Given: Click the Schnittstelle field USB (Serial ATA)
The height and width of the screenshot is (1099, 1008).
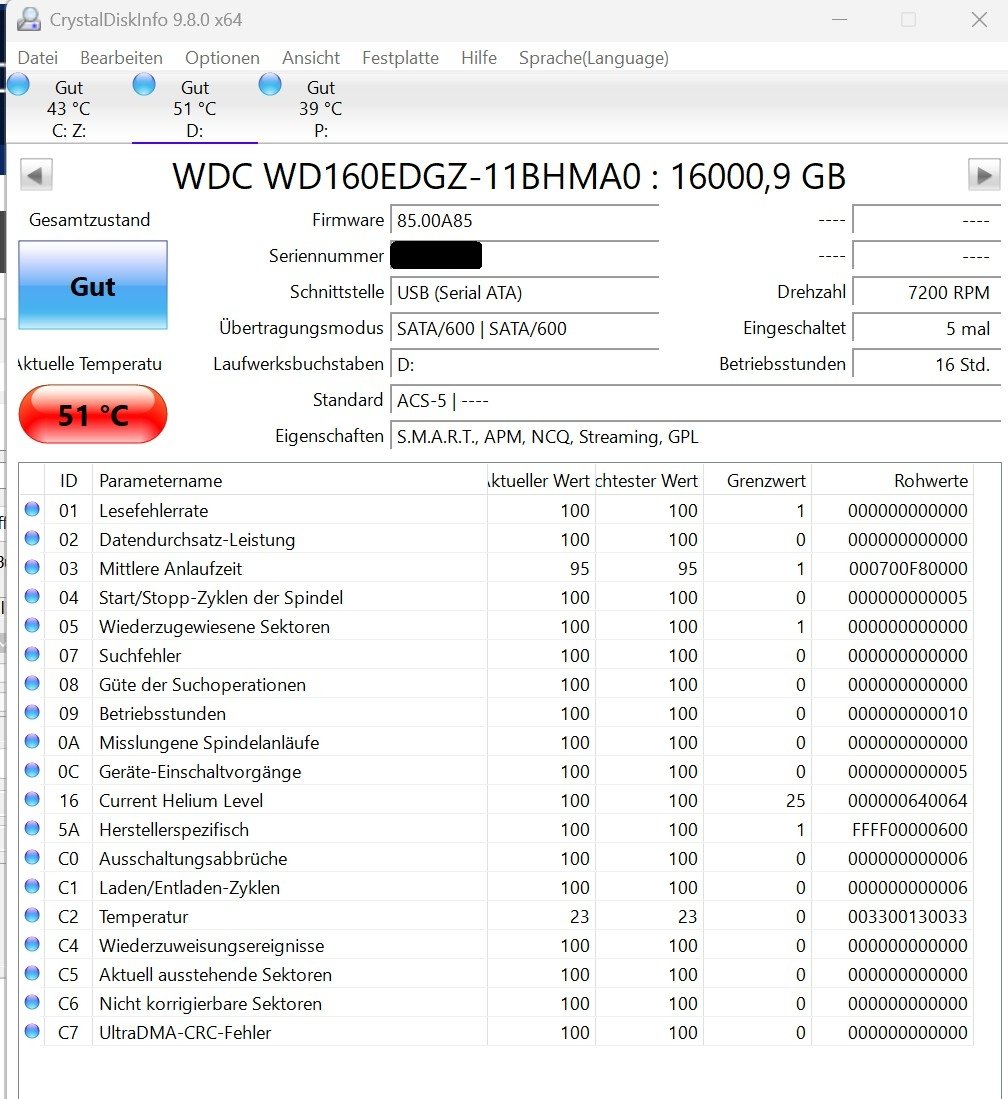Looking at the screenshot, I should pyautogui.click(x=524, y=292).
